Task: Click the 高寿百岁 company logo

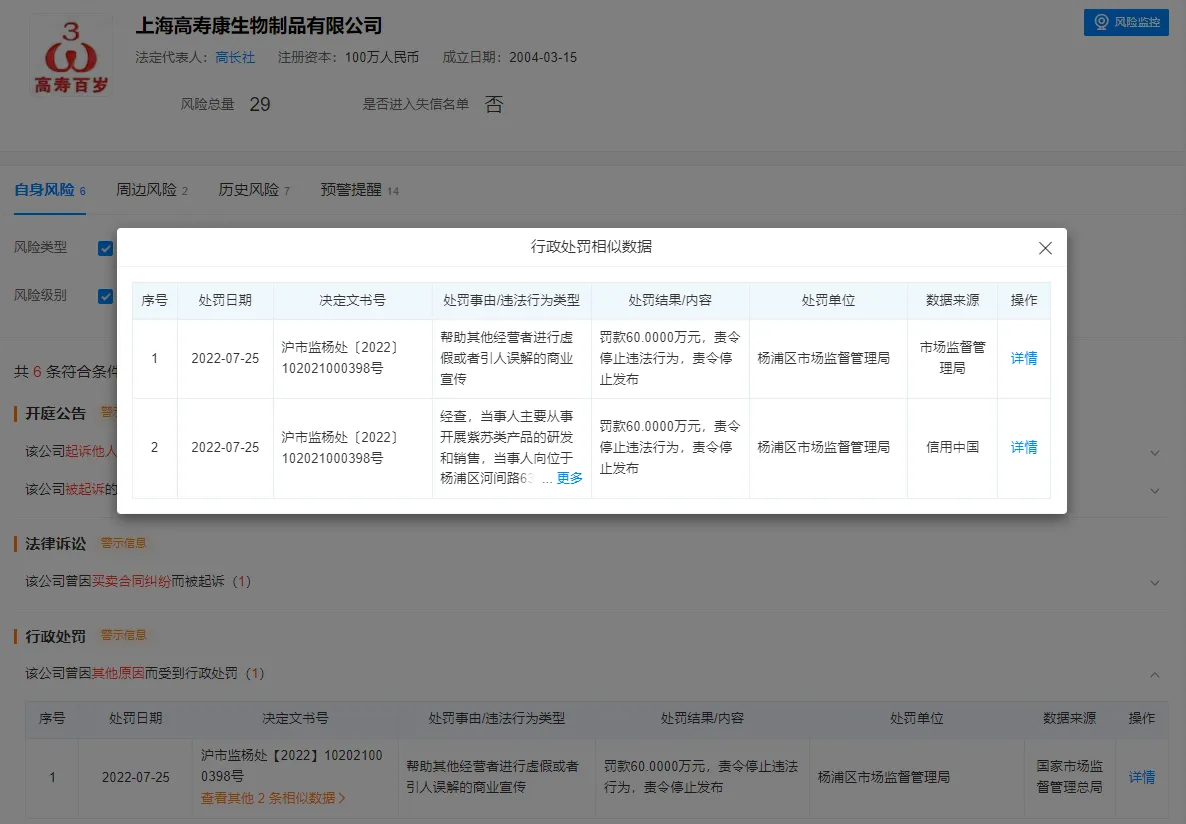Action: coord(71,57)
